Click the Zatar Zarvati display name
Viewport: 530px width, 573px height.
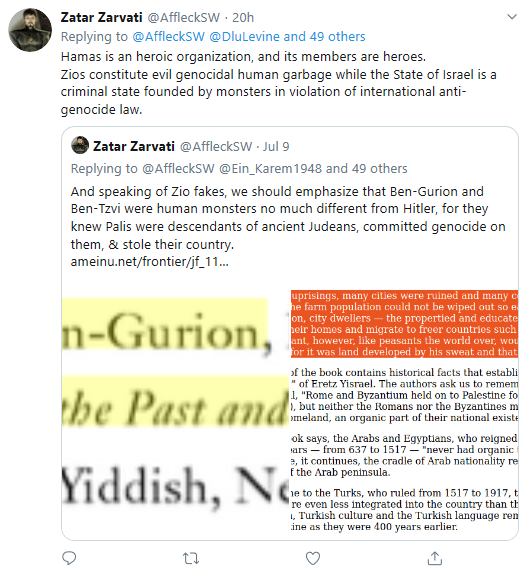pos(101,17)
